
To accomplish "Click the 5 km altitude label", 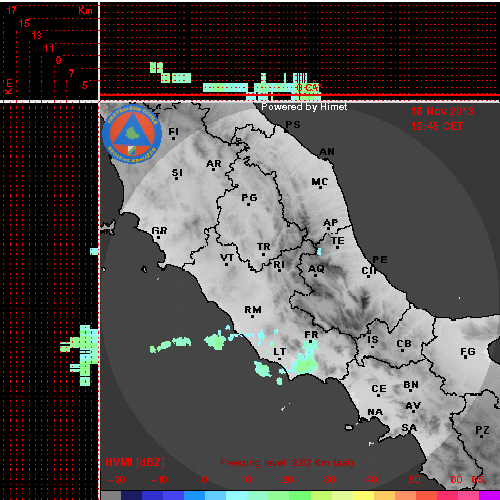I will pos(85,85).
